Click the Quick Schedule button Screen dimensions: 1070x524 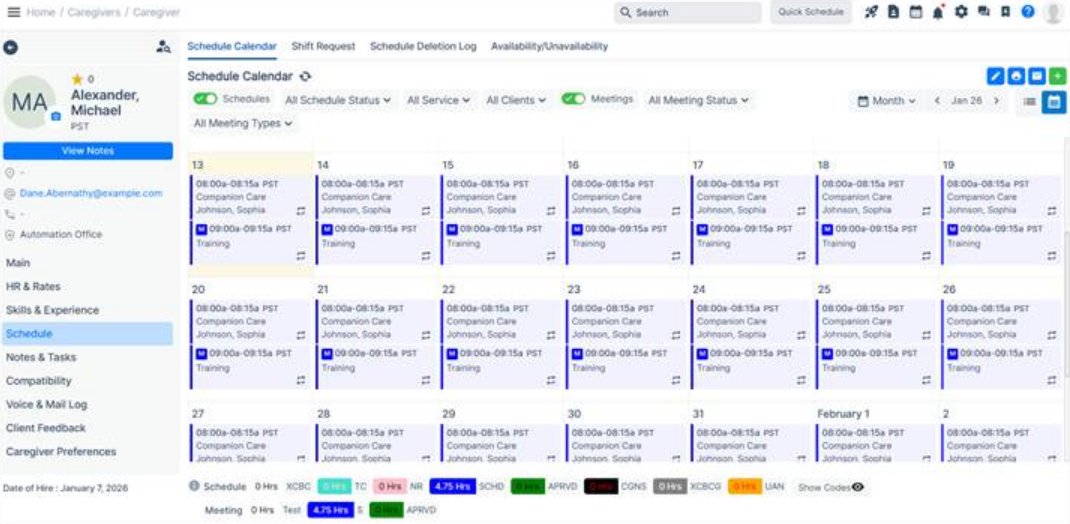[811, 12]
